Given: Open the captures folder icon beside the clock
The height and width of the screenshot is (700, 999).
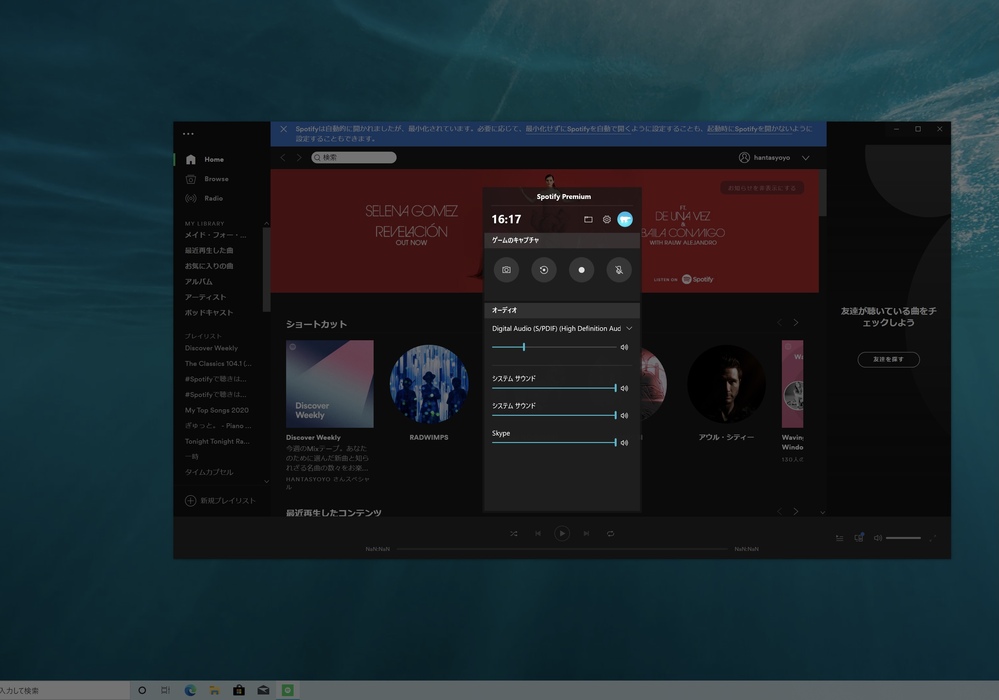Looking at the screenshot, I should click(588, 219).
